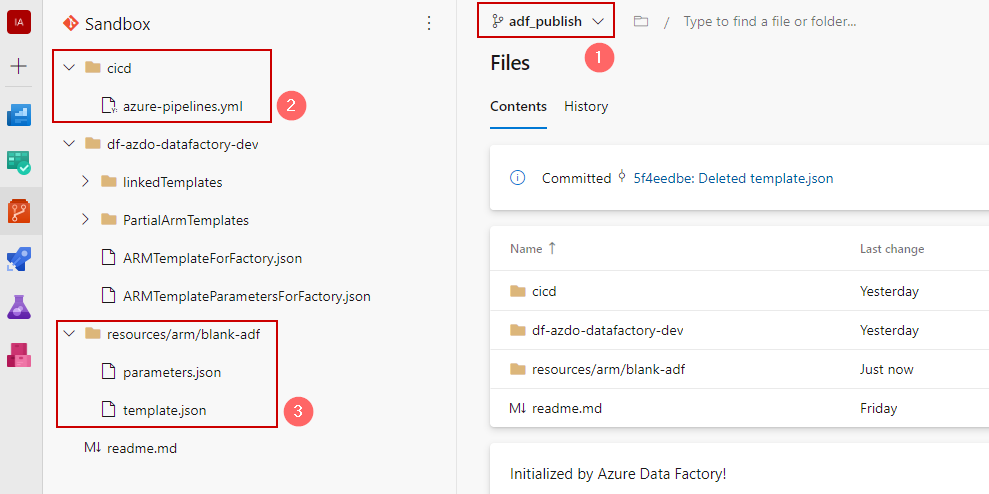Open the repository more options menu
Screen dimensions: 989x494
click(x=429, y=23)
